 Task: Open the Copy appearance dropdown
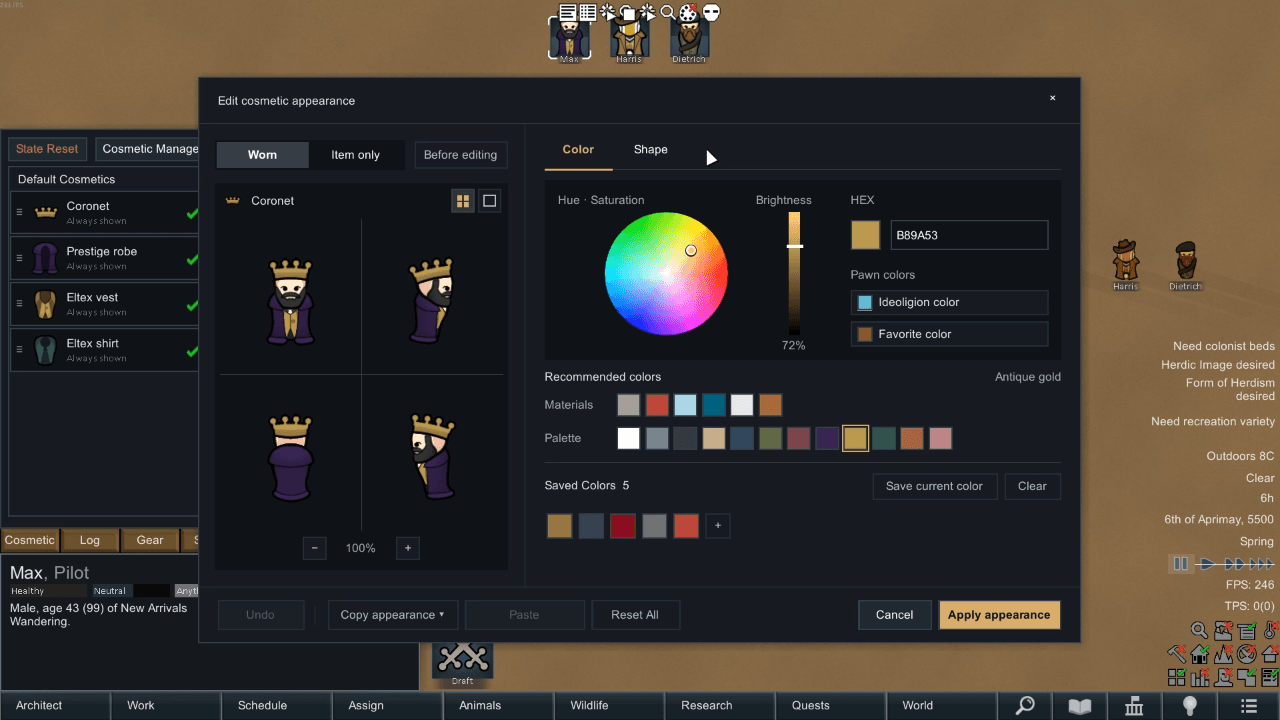point(392,615)
